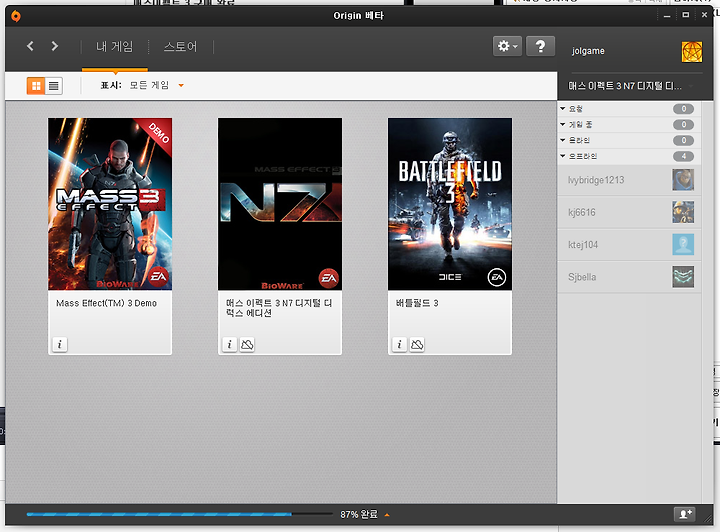Show info for Mass Effect 3 Demo
Viewport: 720px width, 532px height.
pos(60,344)
